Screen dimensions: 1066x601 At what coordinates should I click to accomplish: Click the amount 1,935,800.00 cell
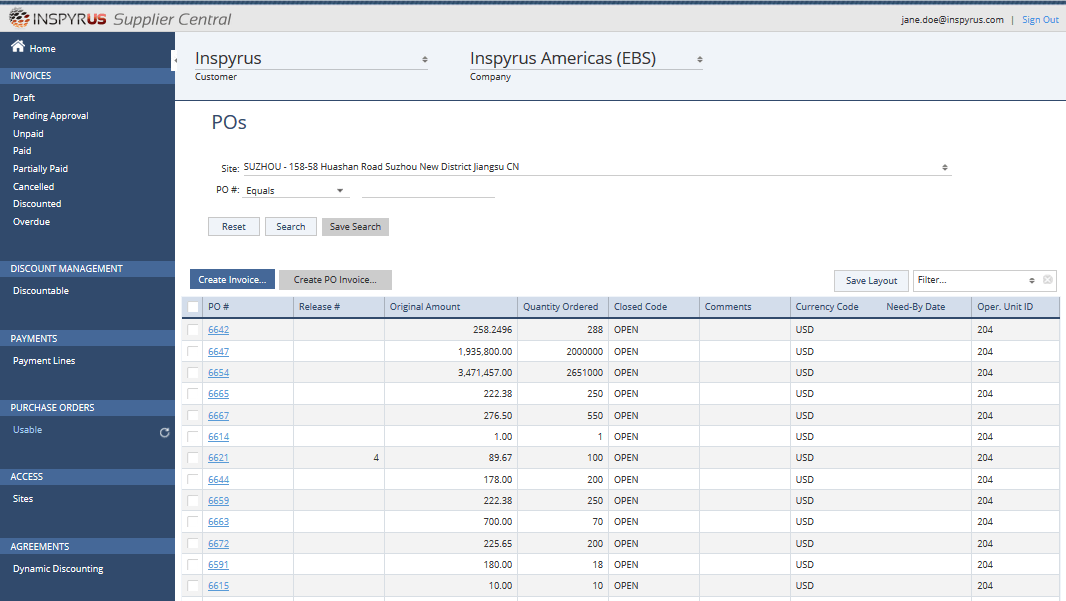(x=451, y=351)
